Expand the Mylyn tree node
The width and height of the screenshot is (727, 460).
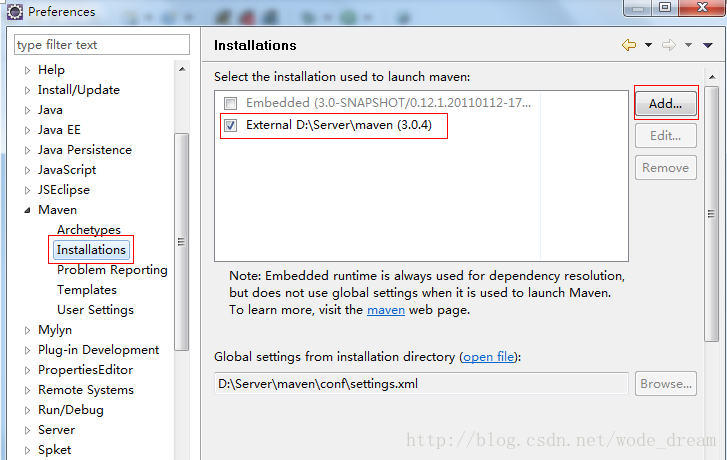click(x=27, y=330)
